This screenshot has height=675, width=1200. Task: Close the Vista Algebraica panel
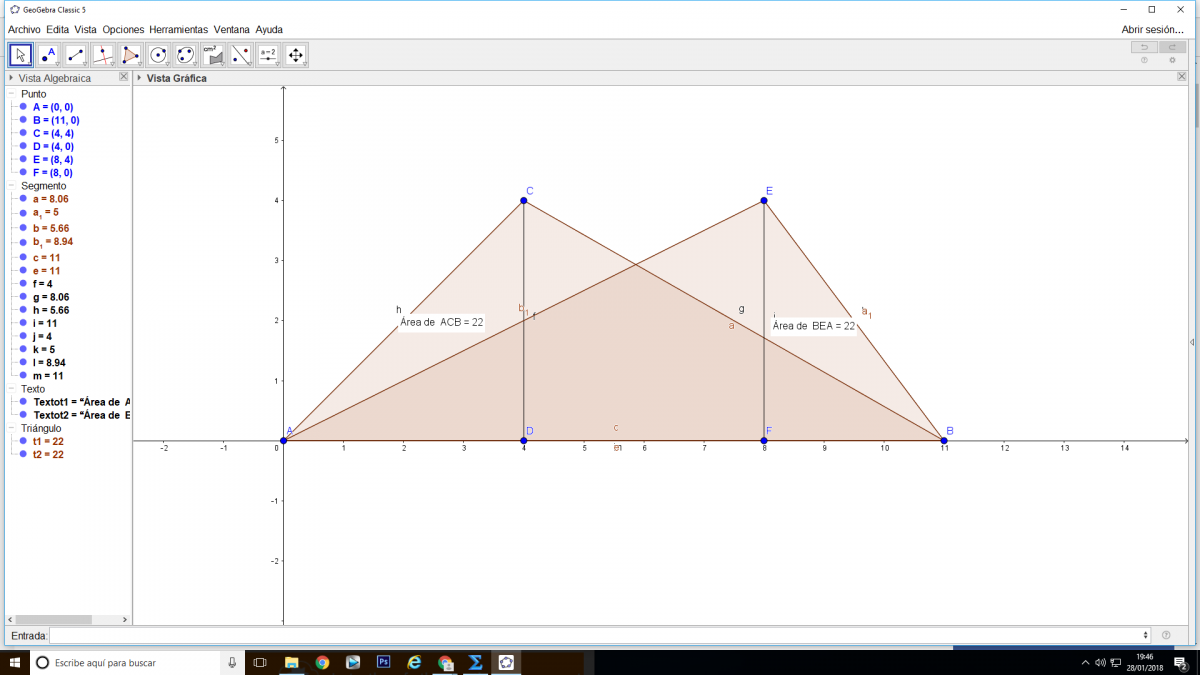[x=124, y=77]
